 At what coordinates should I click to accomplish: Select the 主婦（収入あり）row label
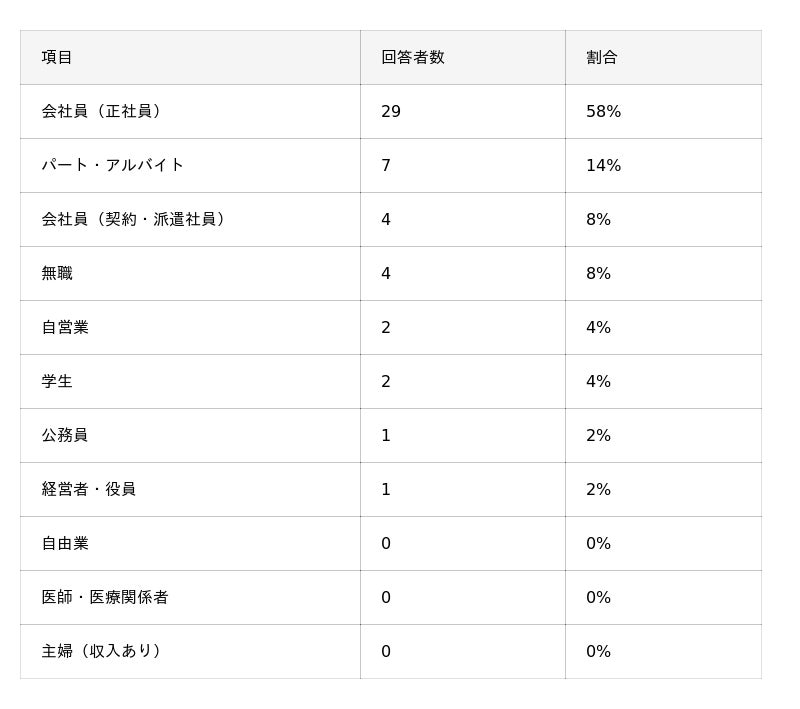(101, 651)
